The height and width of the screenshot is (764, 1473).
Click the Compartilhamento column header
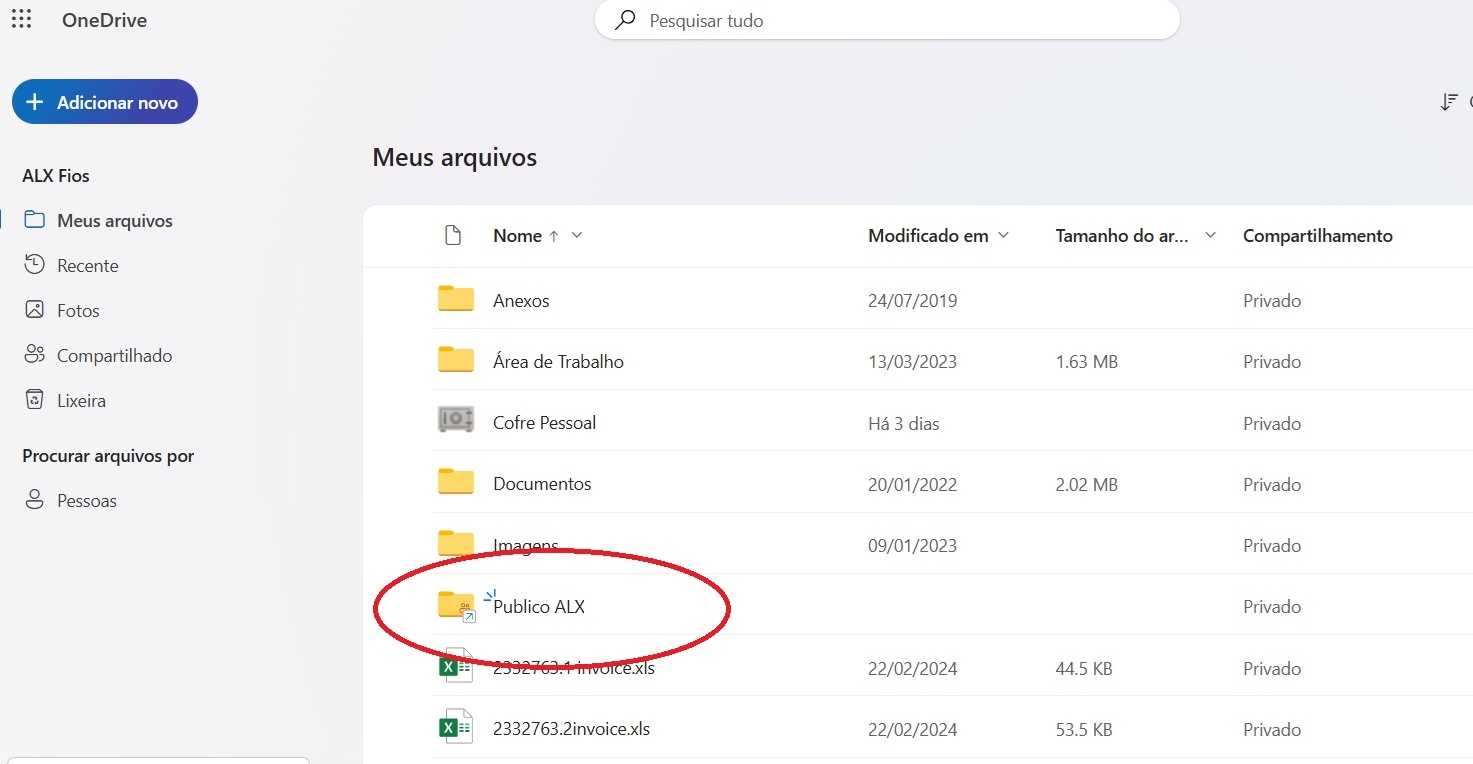1318,236
